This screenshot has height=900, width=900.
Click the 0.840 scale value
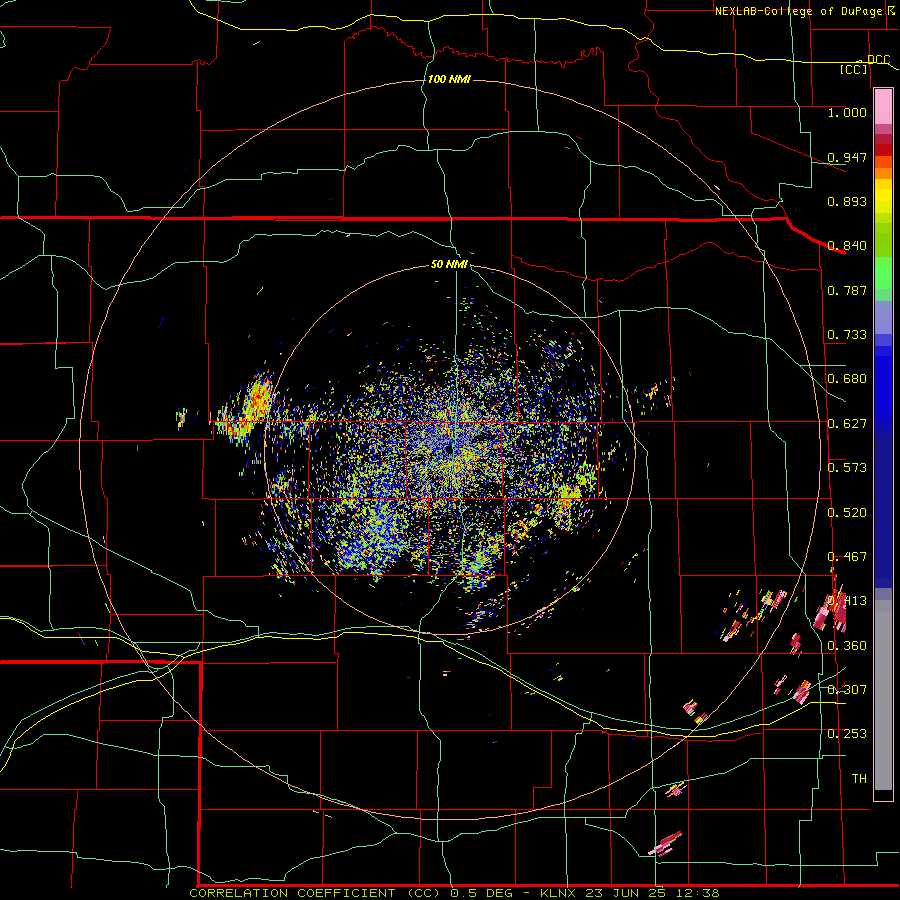847,246
